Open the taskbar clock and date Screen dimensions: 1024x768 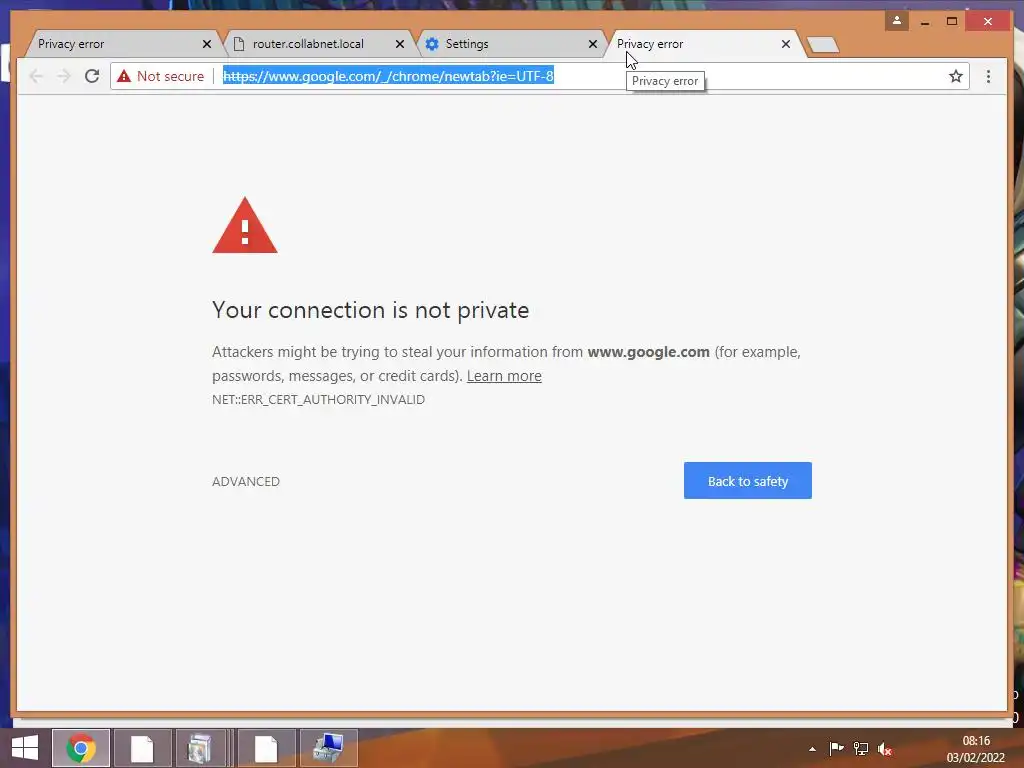click(x=976, y=749)
